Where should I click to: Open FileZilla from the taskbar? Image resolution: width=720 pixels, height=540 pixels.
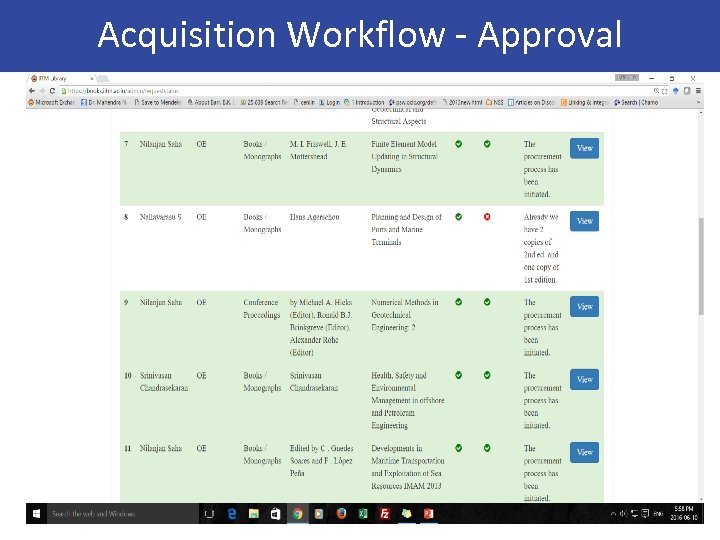click(385, 513)
